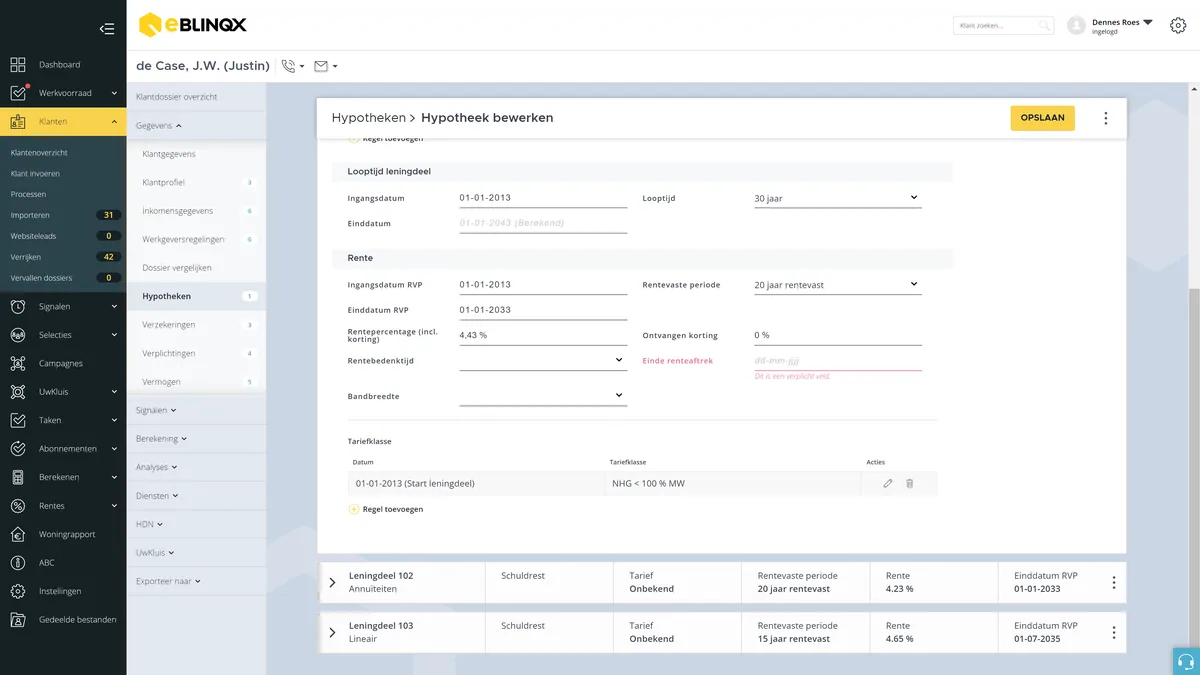This screenshot has height=675, width=1200.
Task: Click the phone icon beside client name
Action: (289, 66)
